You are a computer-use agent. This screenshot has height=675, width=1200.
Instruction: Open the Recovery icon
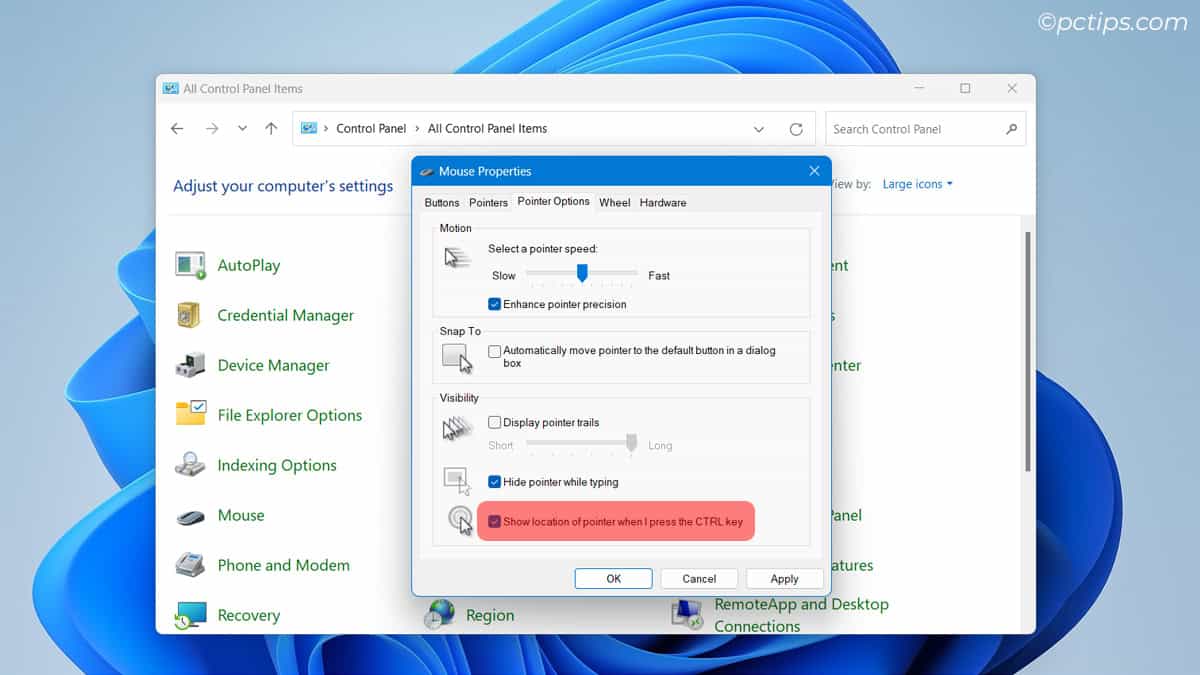190,615
